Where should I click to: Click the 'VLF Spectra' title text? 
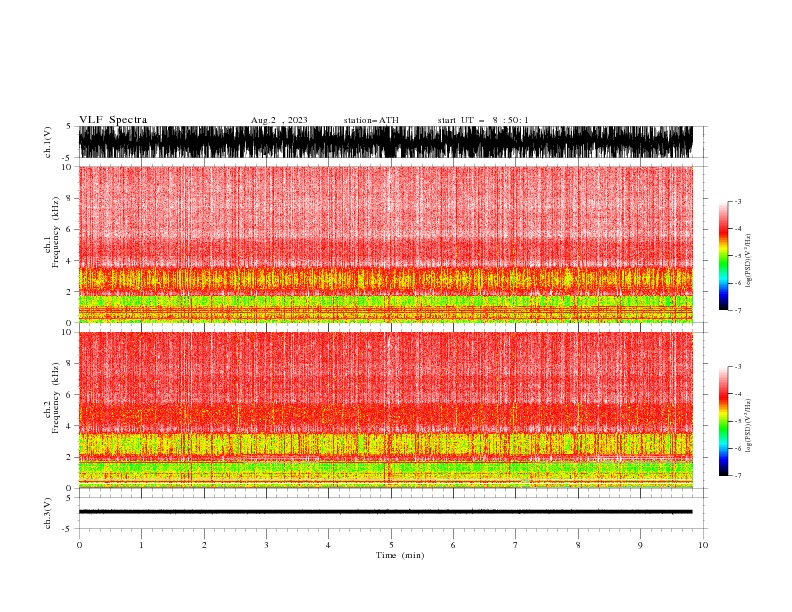tap(113, 120)
